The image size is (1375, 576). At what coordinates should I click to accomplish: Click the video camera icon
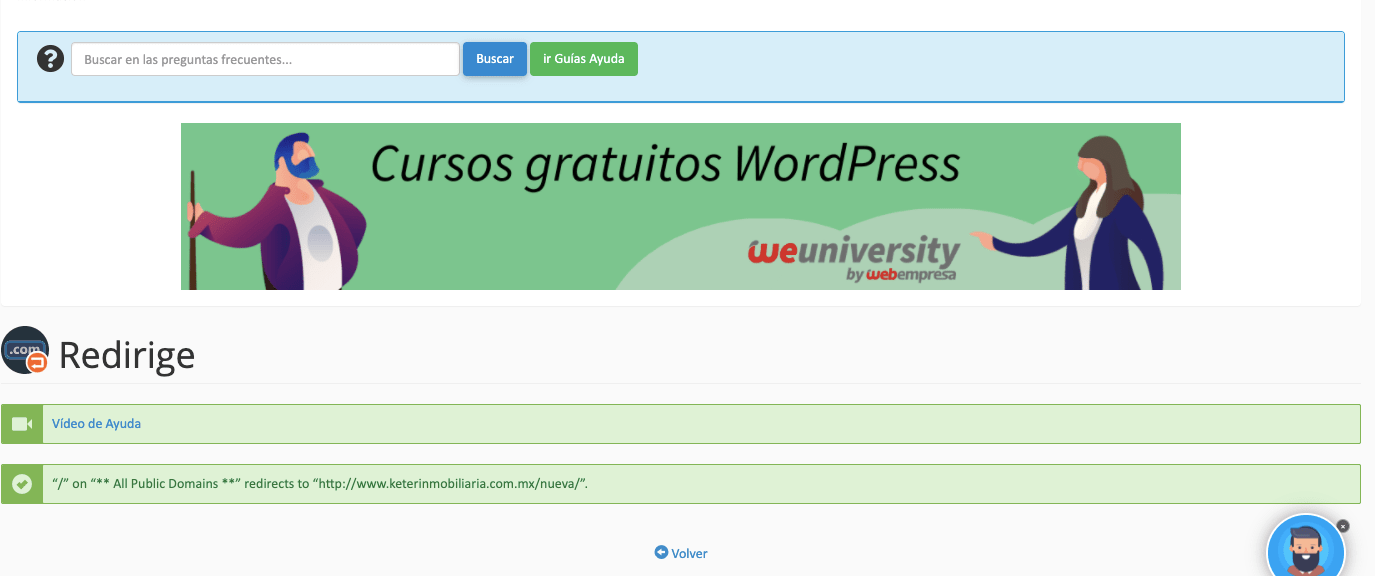coord(22,424)
